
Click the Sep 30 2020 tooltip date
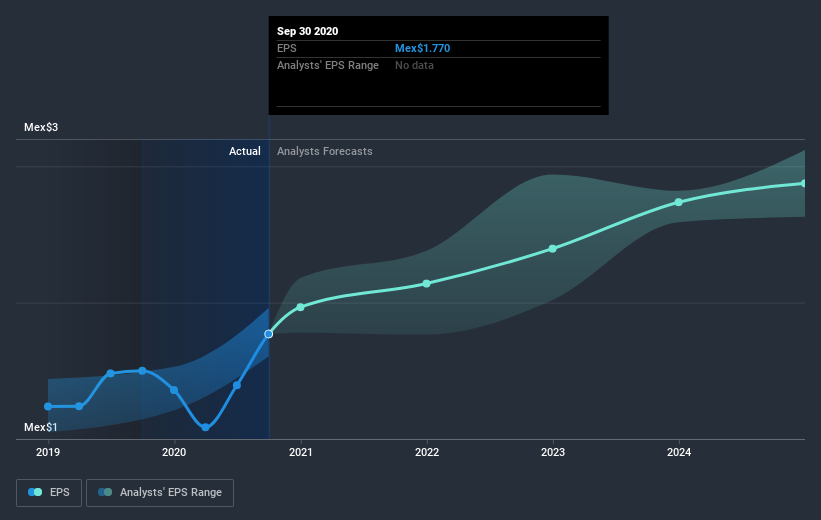(x=307, y=31)
